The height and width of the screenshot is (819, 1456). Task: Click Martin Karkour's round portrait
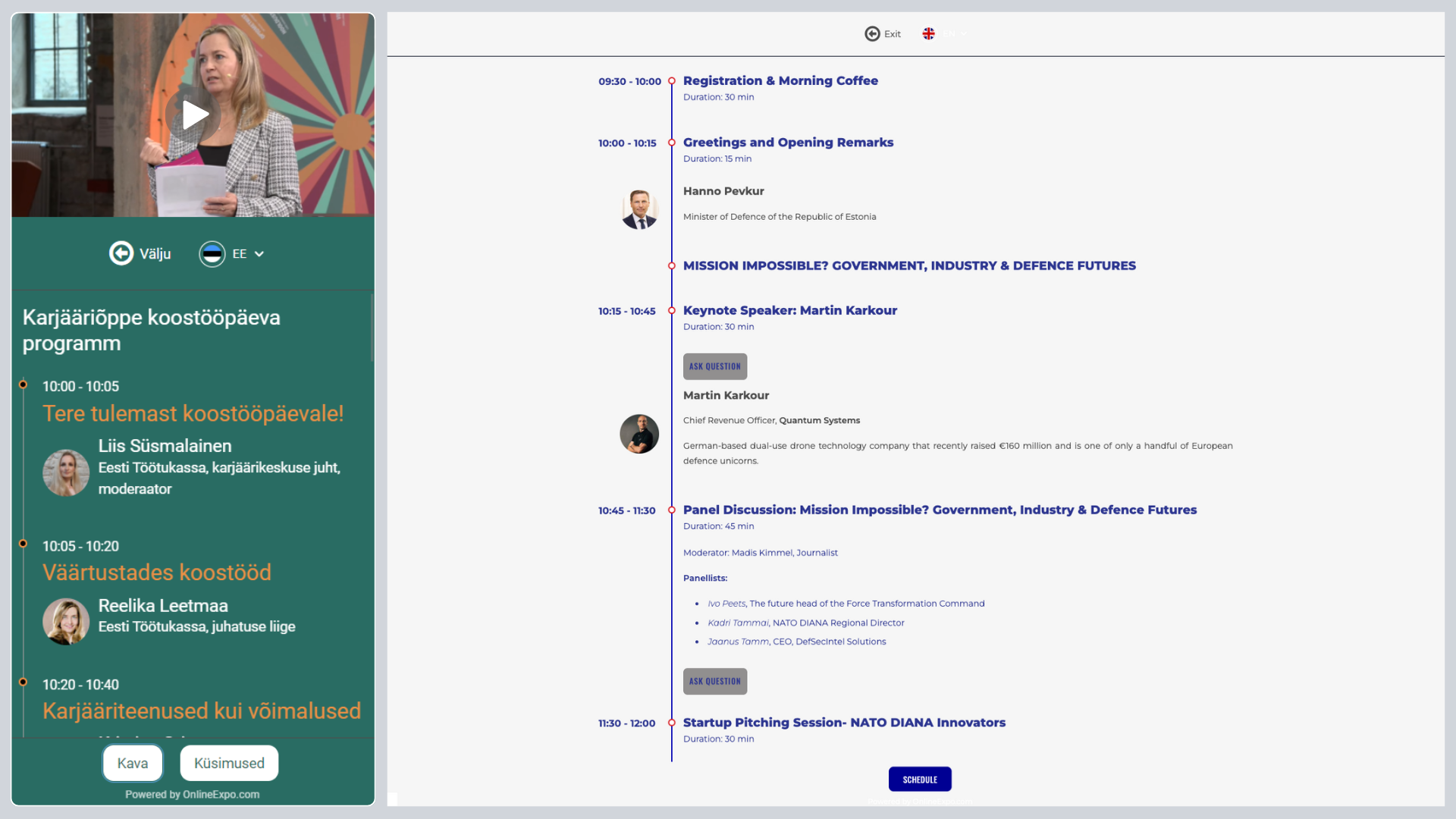(x=639, y=434)
